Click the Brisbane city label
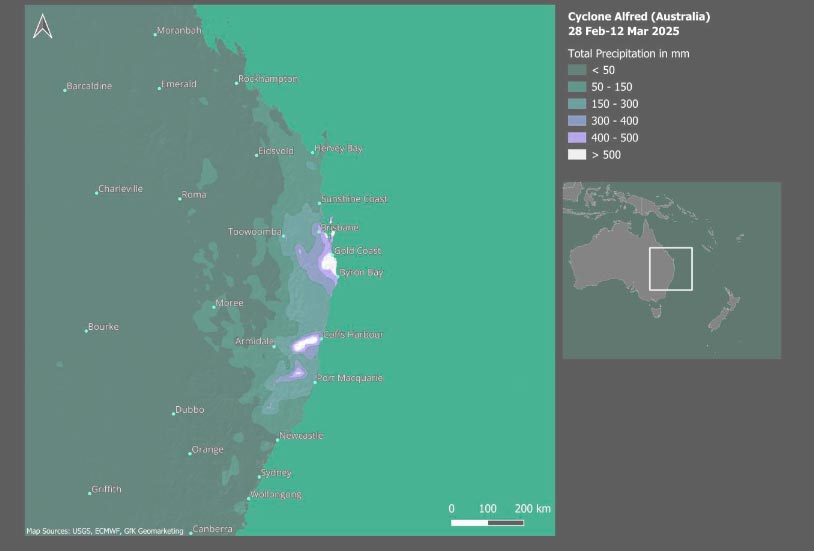The height and width of the screenshot is (551, 814). click(x=340, y=227)
